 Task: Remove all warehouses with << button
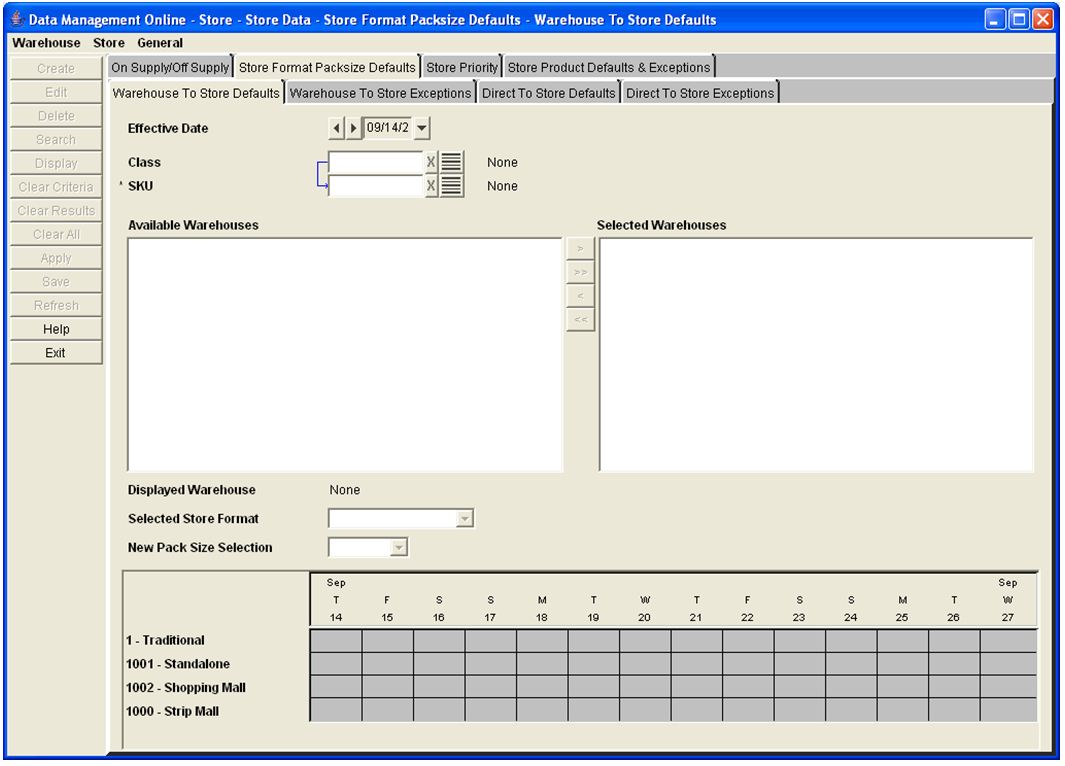click(x=580, y=320)
